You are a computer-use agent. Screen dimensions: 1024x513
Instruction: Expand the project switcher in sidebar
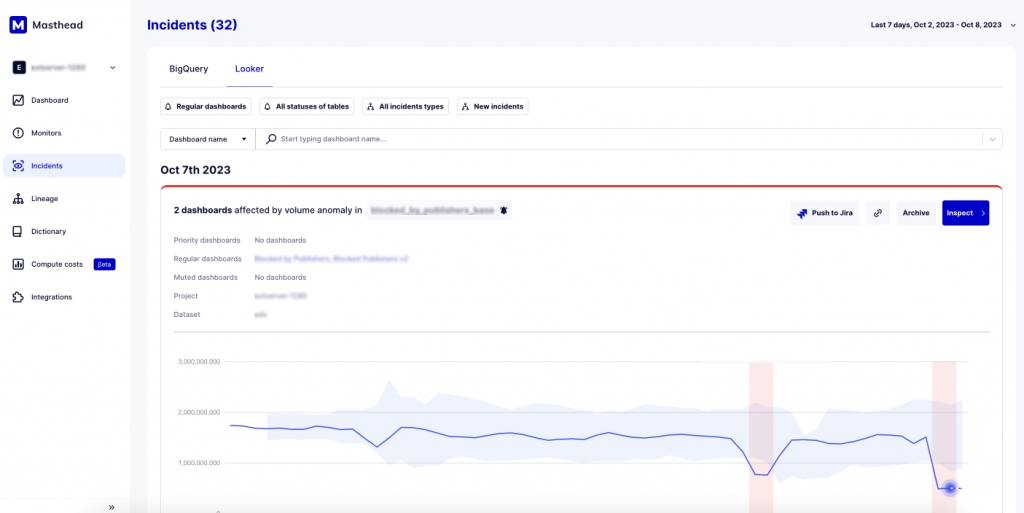(x=112, y=68)
